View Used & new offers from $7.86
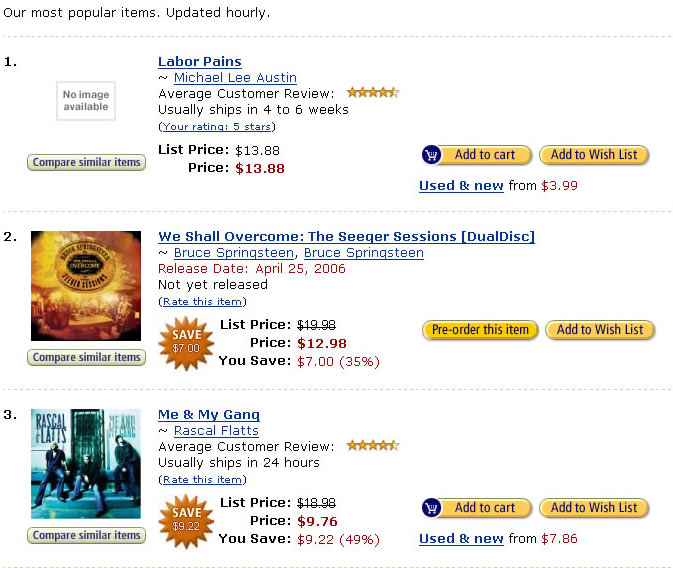673x568 pixels. pyautogui.click(x=461, y=539)
